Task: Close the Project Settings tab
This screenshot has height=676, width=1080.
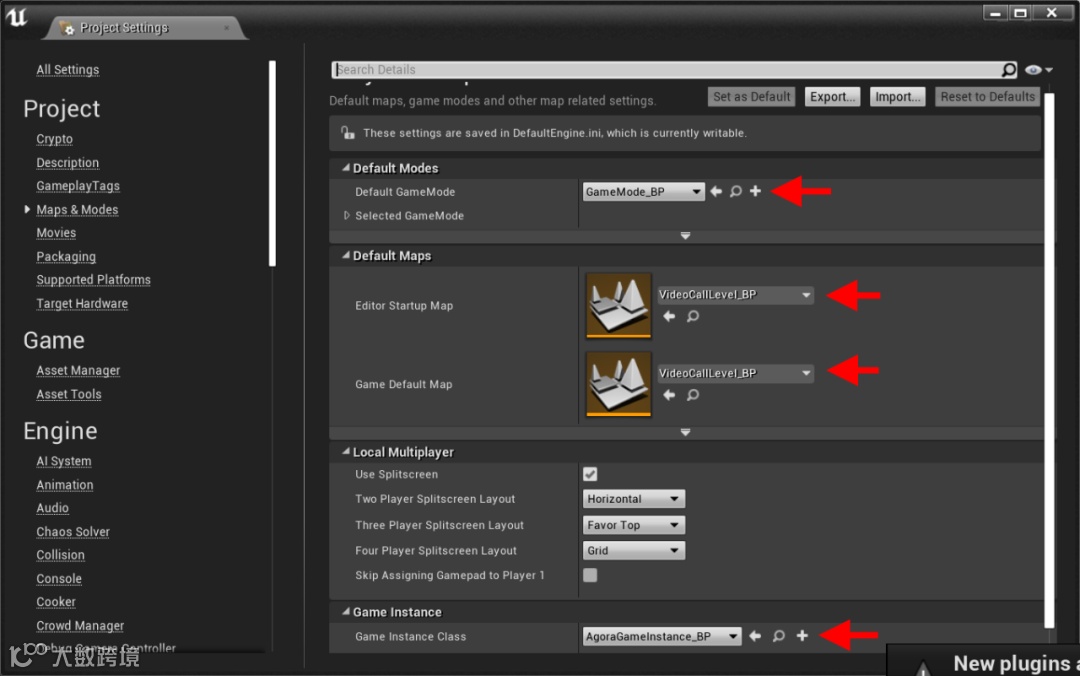Action: (x=227, y=28)
